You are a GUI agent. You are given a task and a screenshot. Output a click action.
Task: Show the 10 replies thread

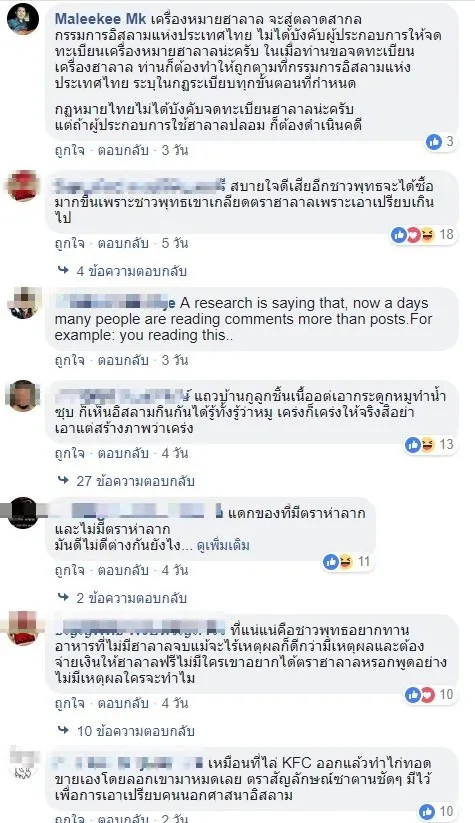point(126,731)
